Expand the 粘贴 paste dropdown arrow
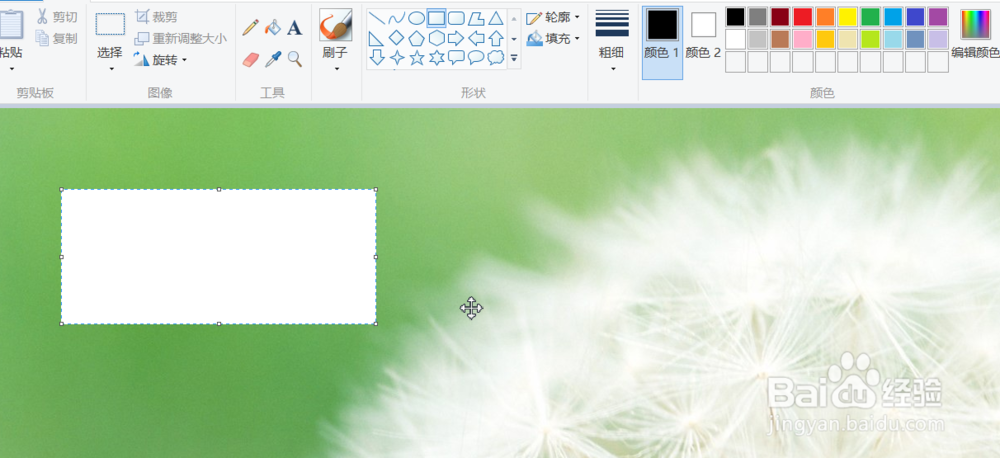 (11, 68)
